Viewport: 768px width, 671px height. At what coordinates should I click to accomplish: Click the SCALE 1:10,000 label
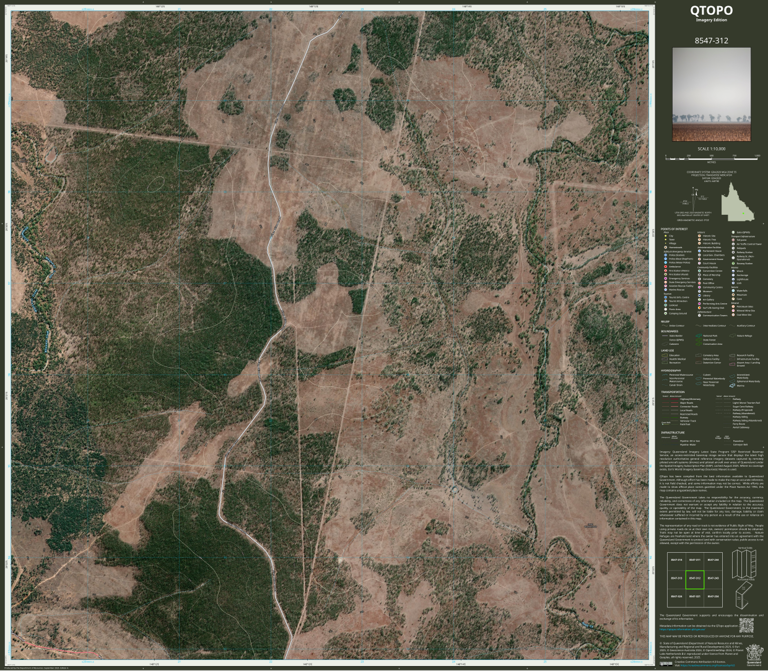(x=711, y=148)
